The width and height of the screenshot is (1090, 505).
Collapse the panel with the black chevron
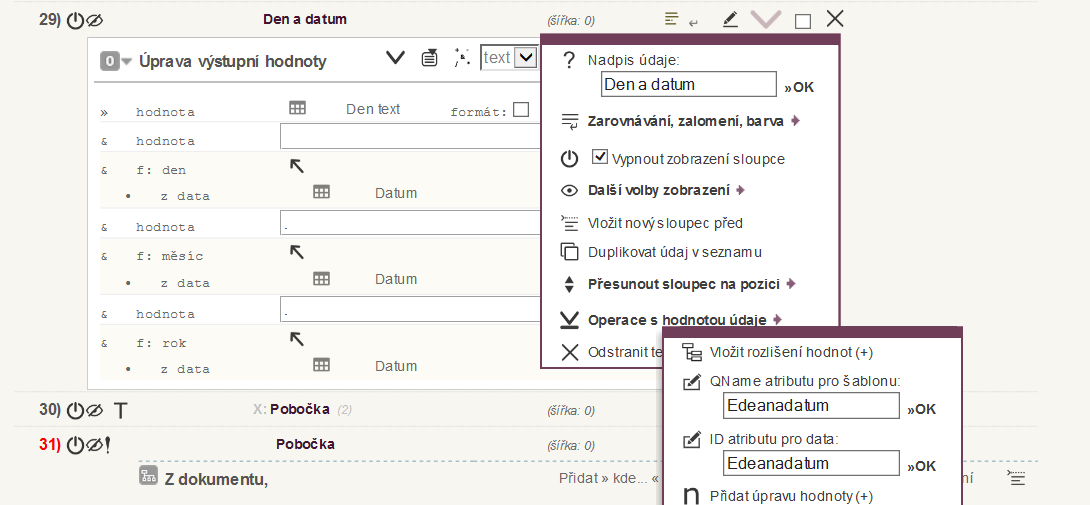click(x=395, y=58)
